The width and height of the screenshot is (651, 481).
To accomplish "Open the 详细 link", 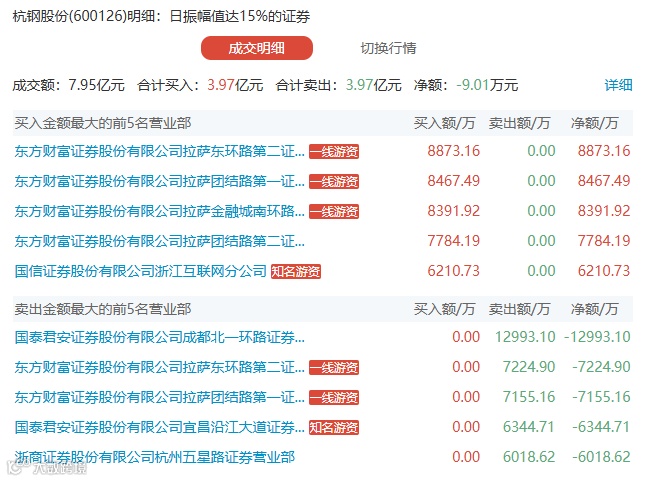I will (x=618, y=85).
